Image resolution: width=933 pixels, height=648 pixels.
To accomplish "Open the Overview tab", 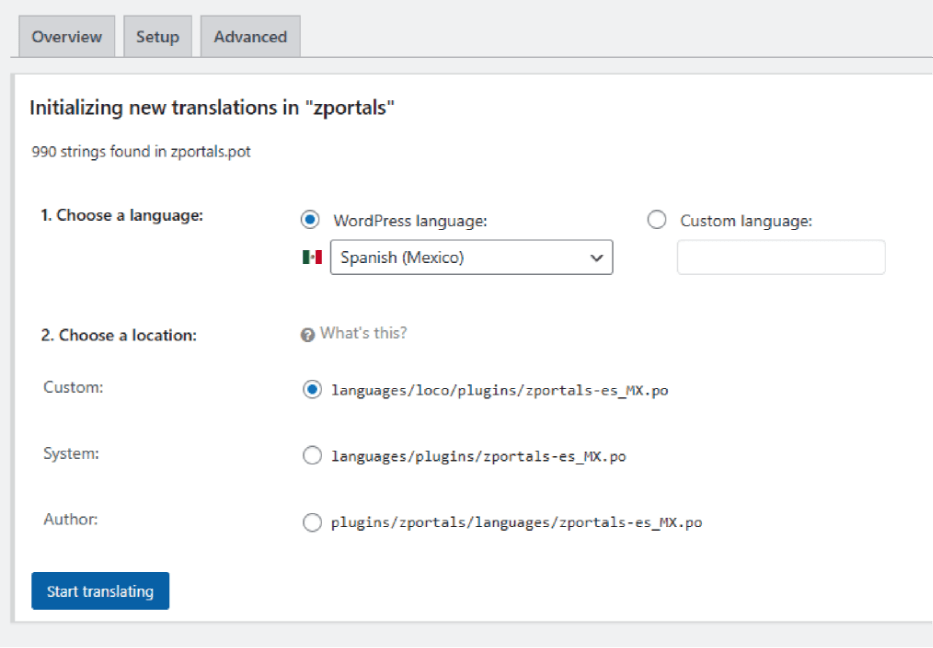I will (x=67, y=37).
